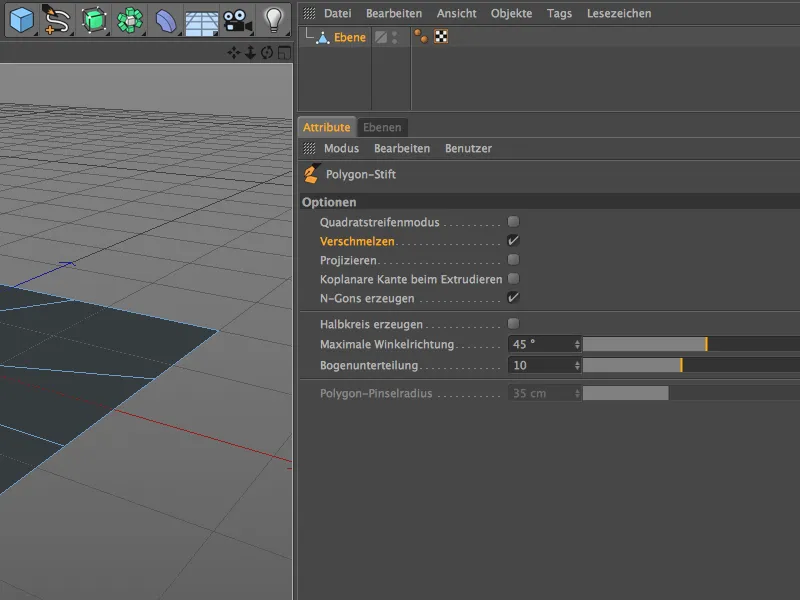Viewport: 800px width, 600px height.
Task: Click the Attribute Manager grip handle icon
Action: [309, 148]
